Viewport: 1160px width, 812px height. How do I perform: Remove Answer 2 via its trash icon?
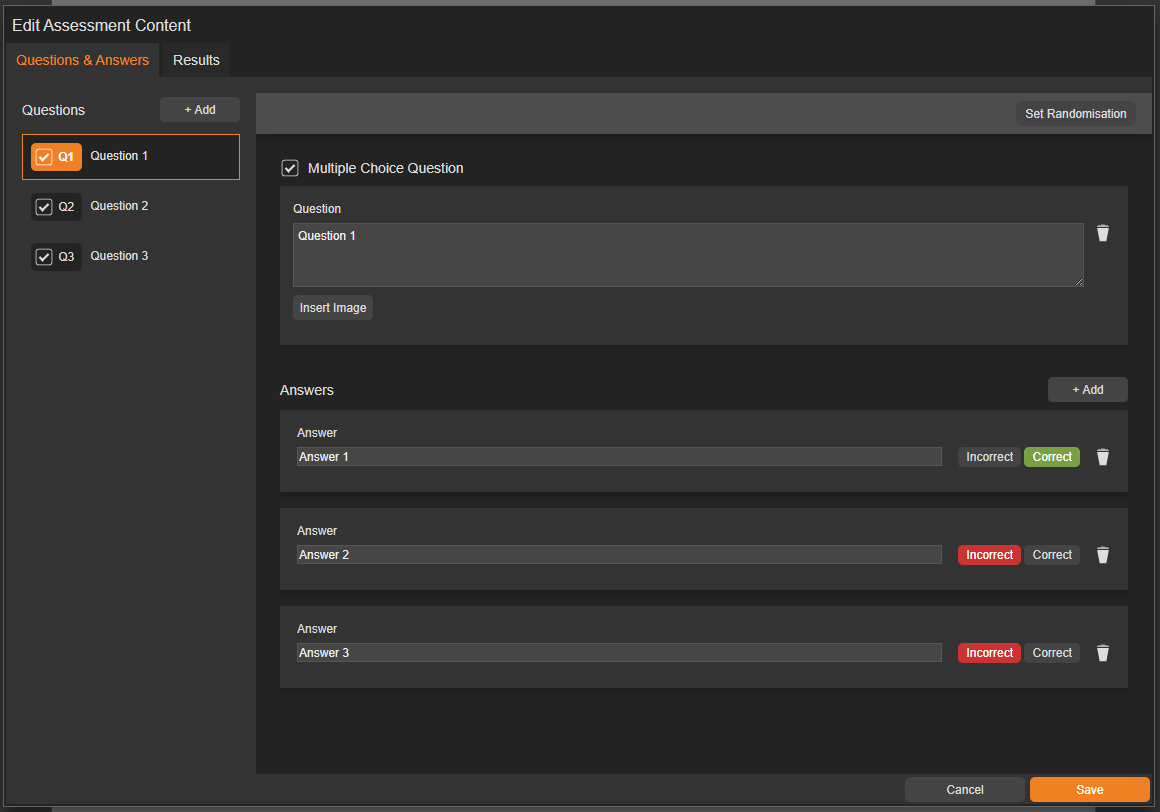point(1103,555)
